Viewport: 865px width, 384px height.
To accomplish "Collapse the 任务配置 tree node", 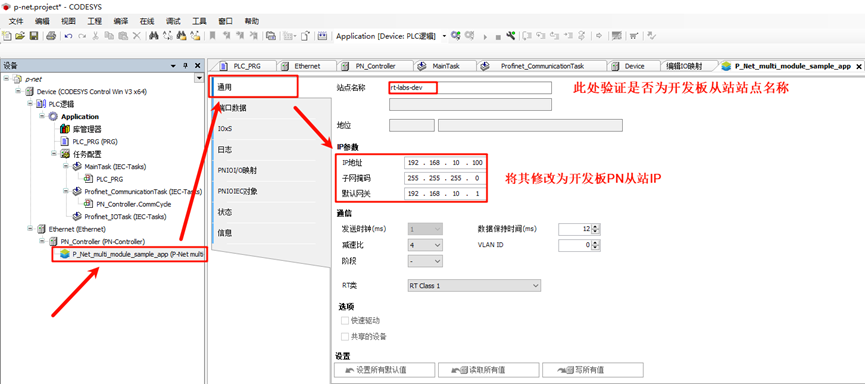I will (x=55, y=153).
